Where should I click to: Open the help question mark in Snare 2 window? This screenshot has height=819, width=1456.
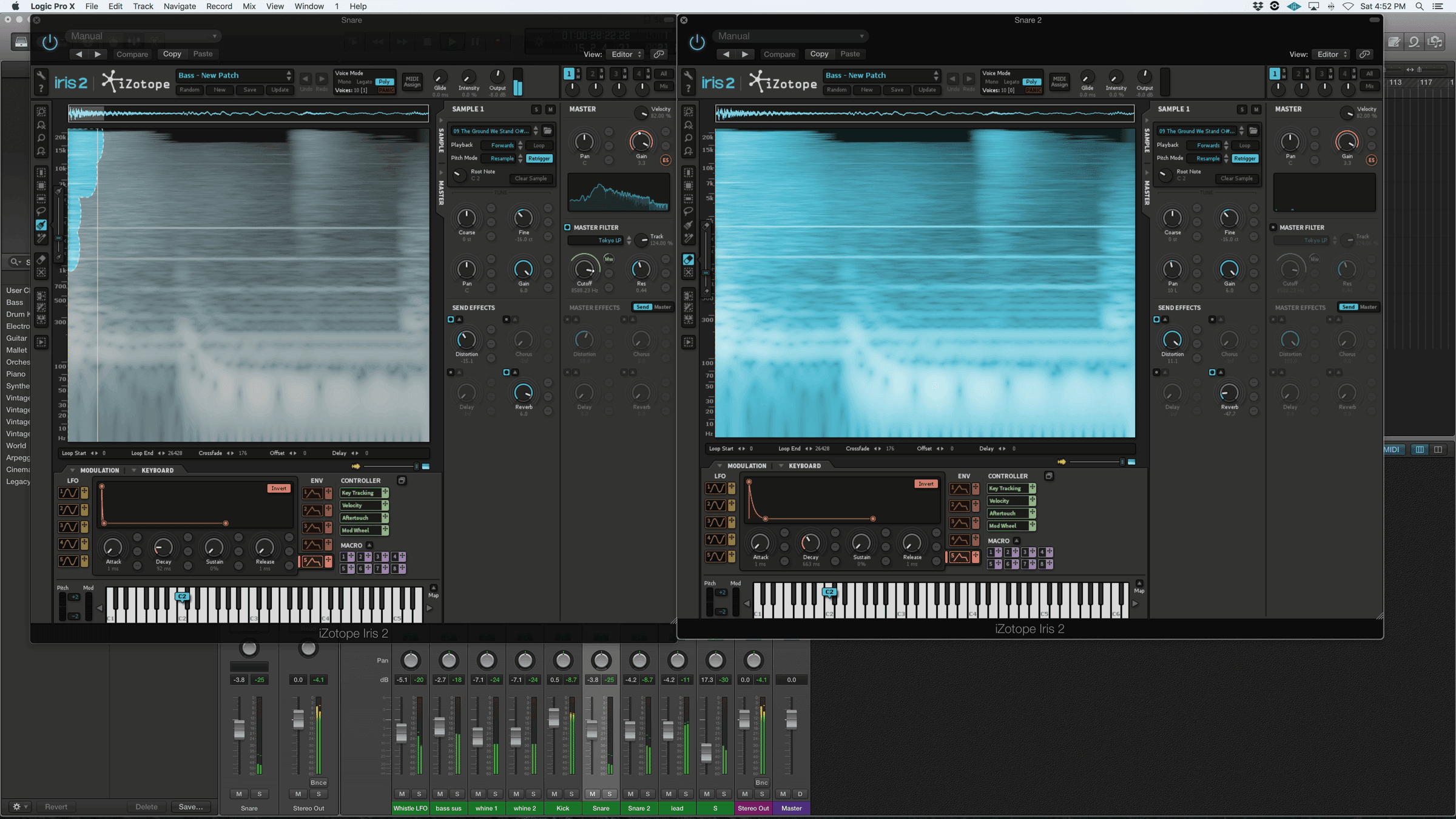coord(689,89)
